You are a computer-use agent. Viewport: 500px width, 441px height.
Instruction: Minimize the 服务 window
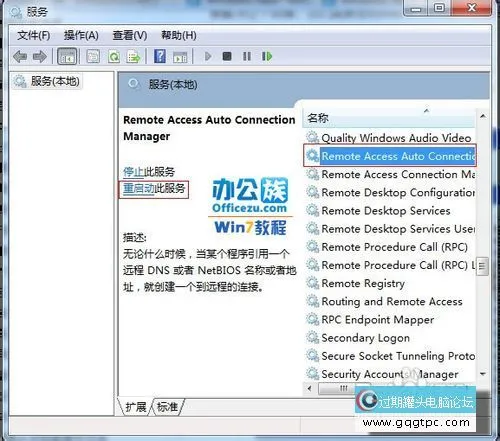[416, 8]
